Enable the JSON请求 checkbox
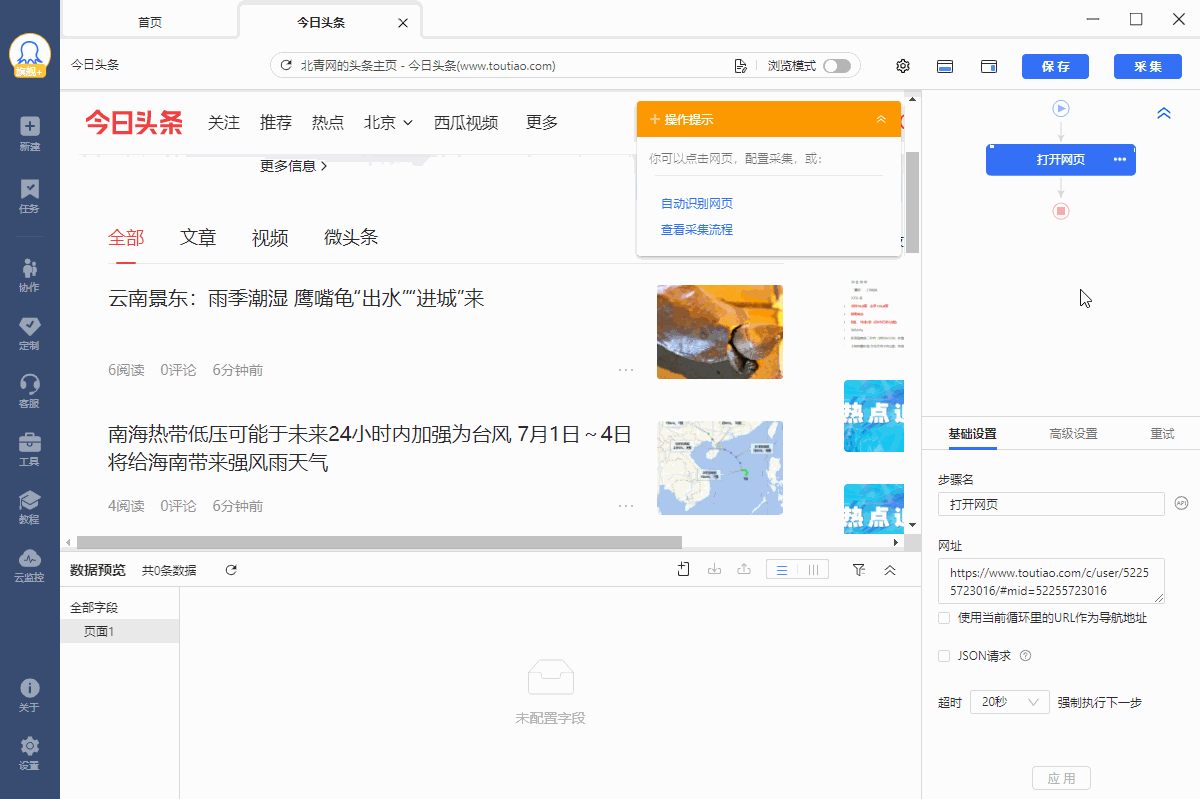This screenshot has width=1200, height=799. coord(944,656)
